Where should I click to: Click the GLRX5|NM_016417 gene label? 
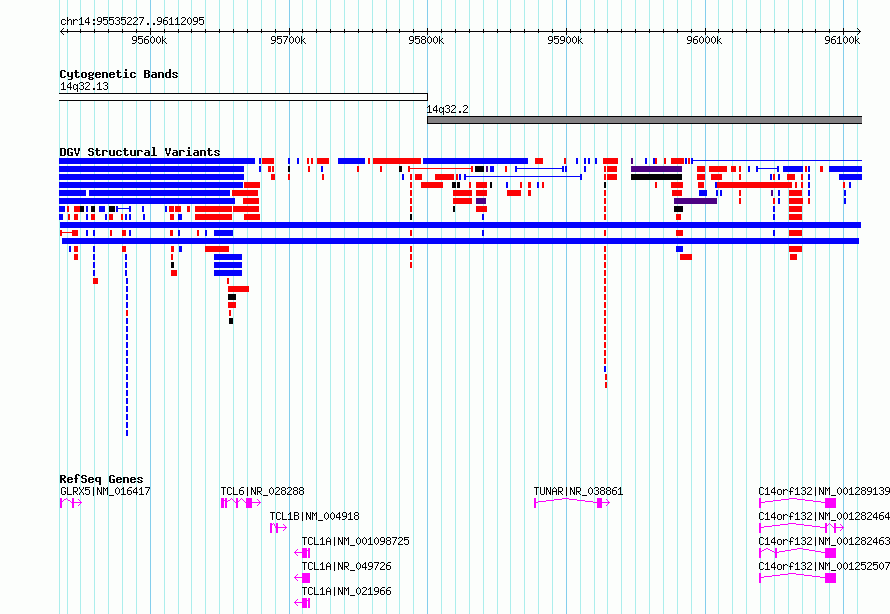[105, 491]
